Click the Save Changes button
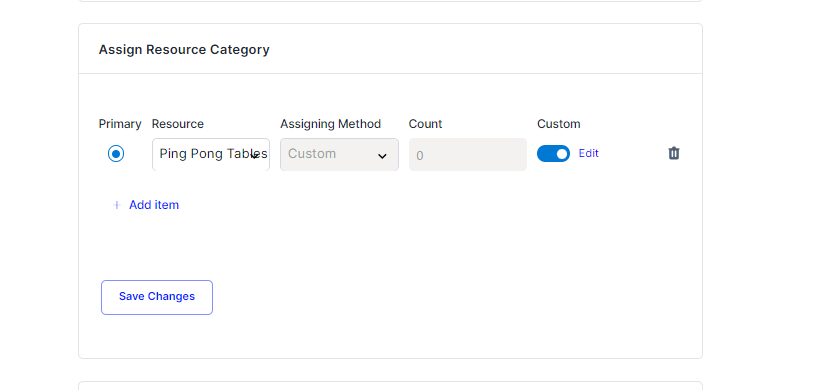Viewport: 825px width, 390px height. click(x=157, y=297)
